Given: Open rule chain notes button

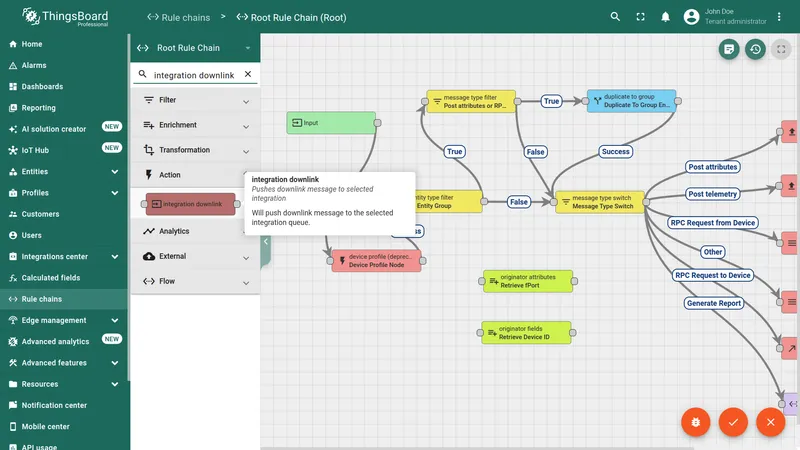Looking at the screenshot, I should pos(729,49).
